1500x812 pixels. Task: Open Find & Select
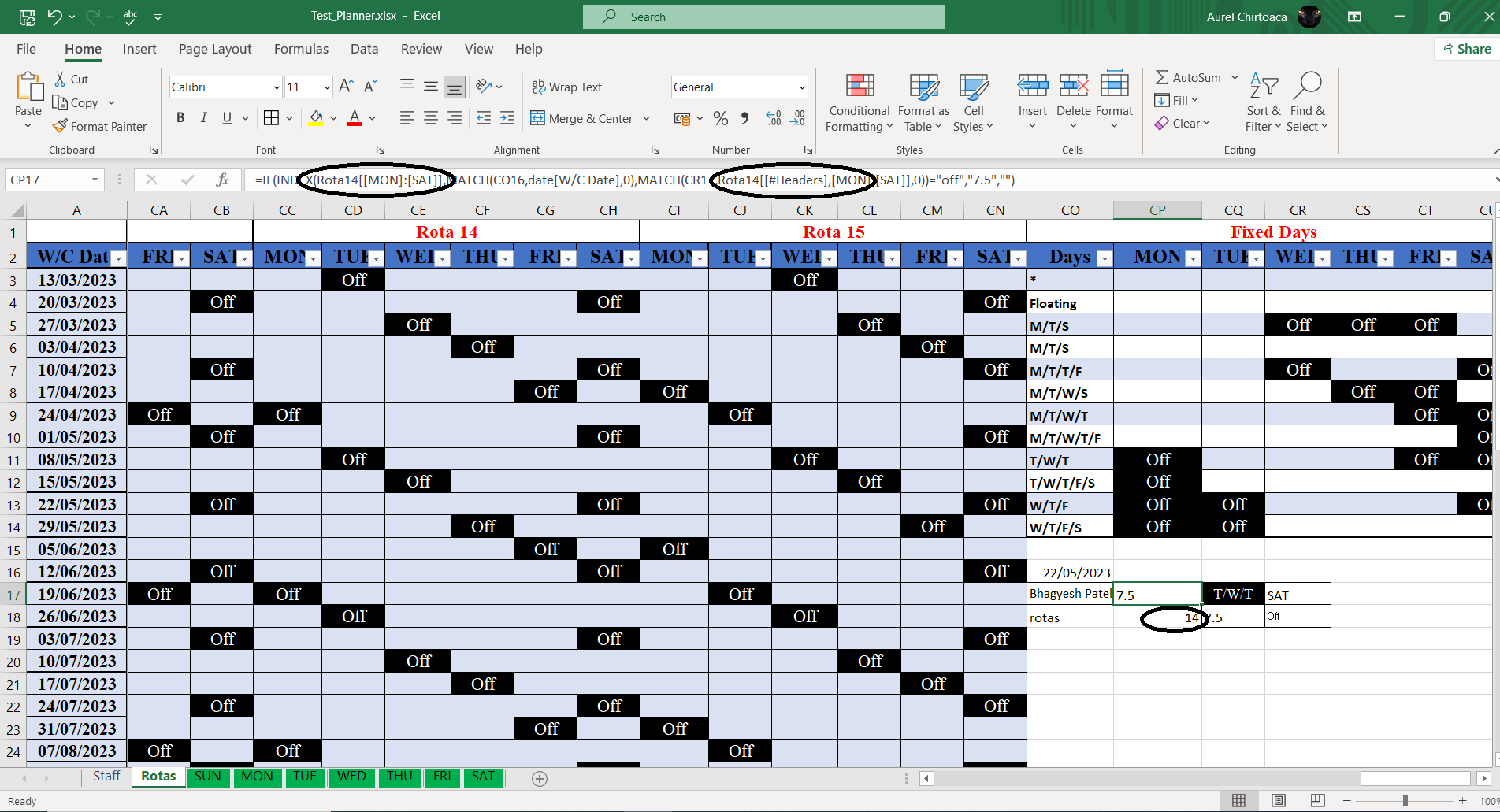click(x=1307, y=101)
